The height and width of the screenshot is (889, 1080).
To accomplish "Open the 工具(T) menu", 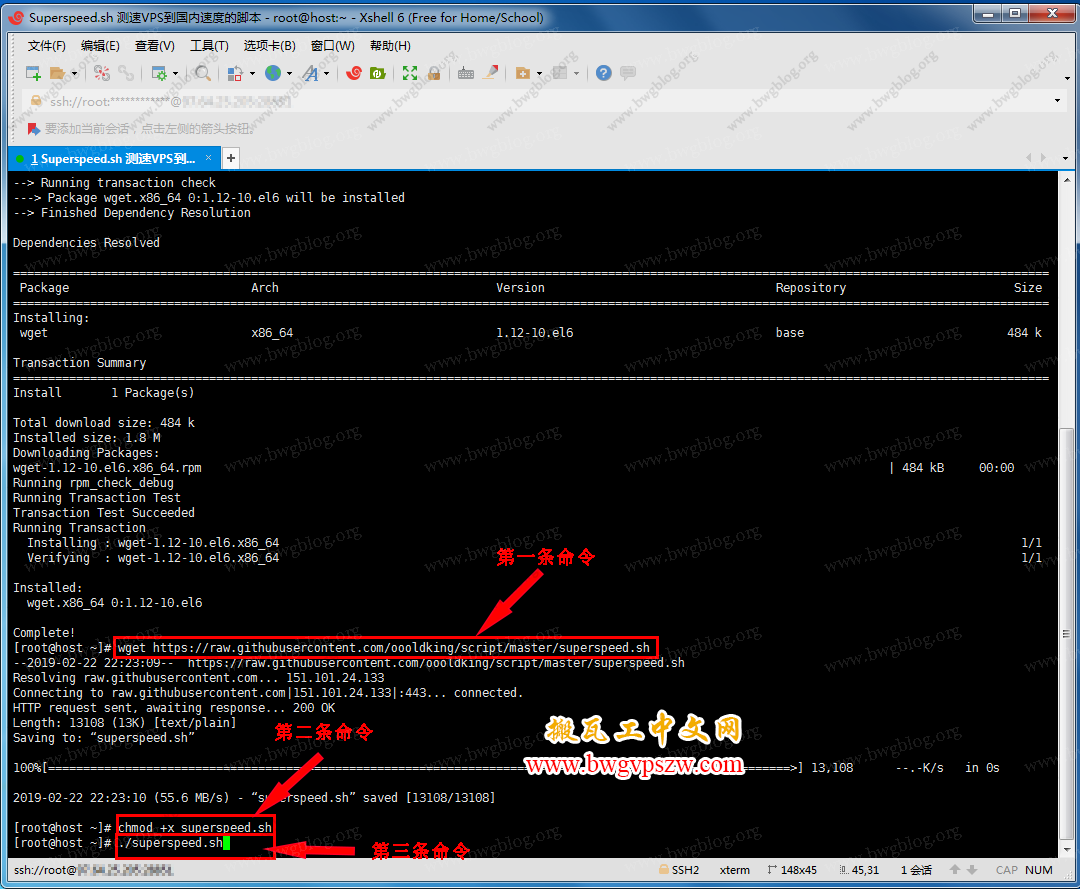I will click(209, 45).
